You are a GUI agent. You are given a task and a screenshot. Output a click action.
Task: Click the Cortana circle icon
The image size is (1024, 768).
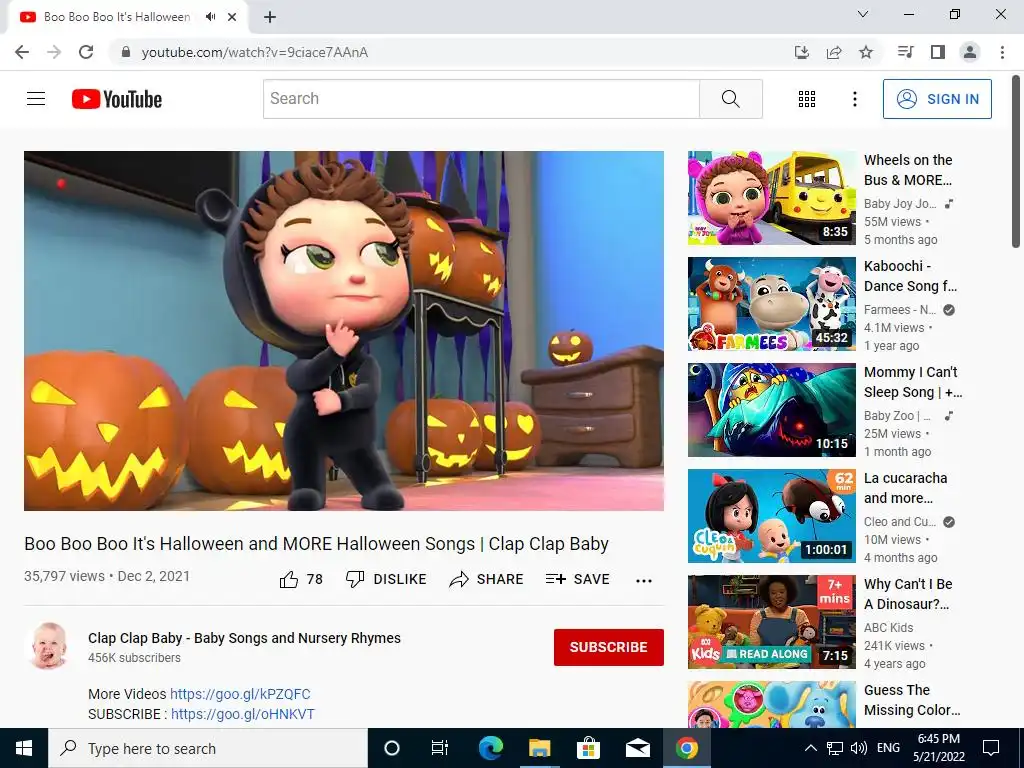pyautogui.click(x=392, y=748)
